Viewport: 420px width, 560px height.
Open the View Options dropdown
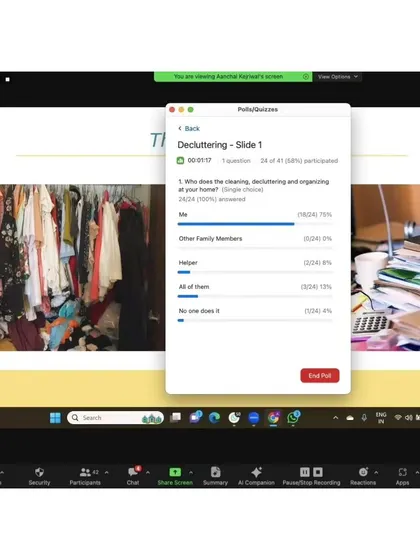338,77
